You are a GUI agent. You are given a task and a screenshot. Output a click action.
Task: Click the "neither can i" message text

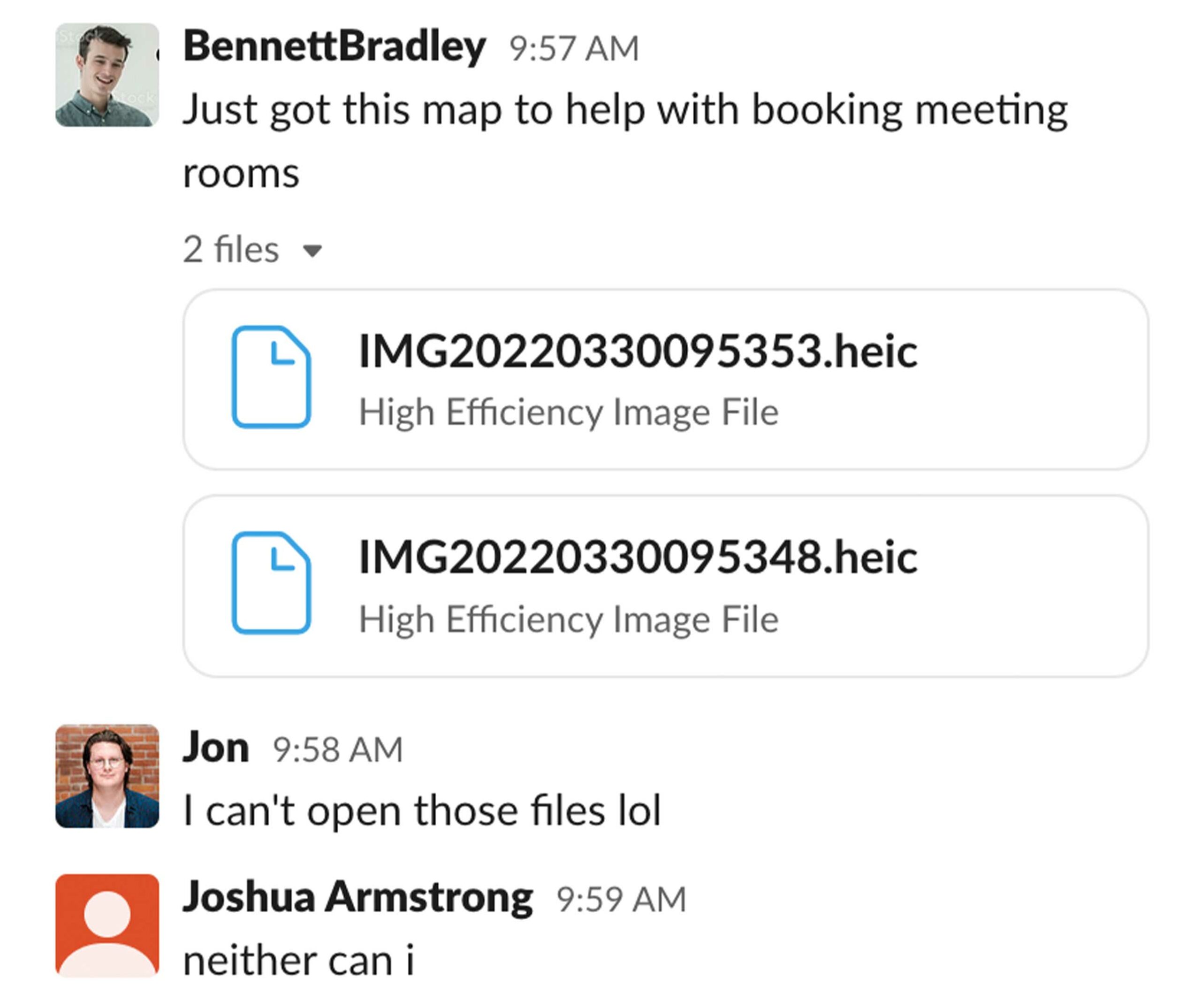[x=298, y=960]
